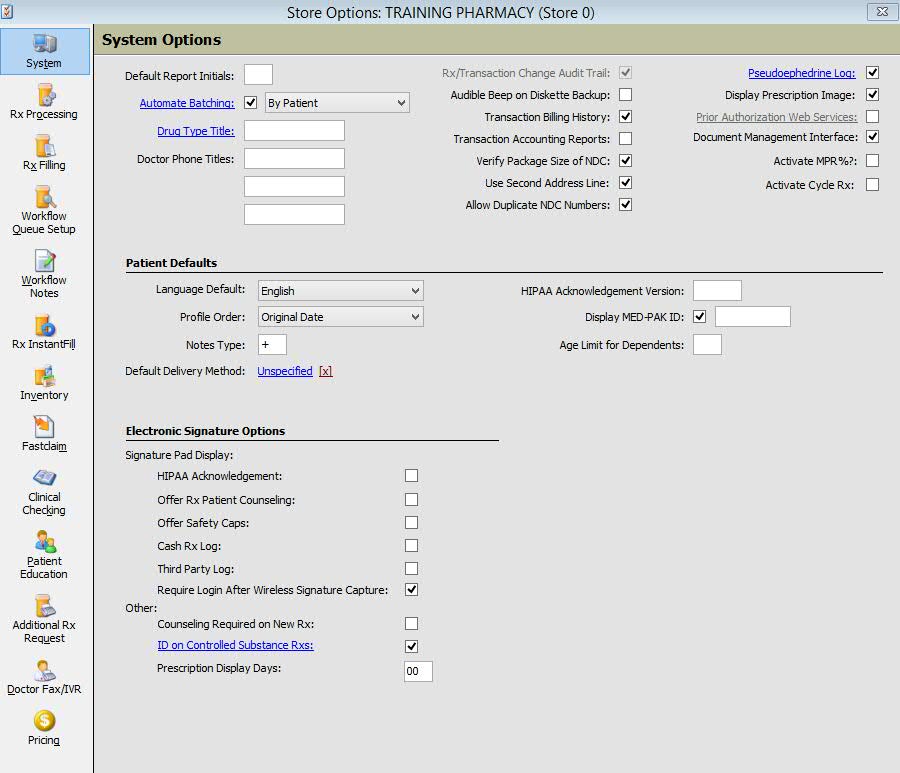Toggle Display MED-PAK ID checkbox
This screenshot has width=900, height=773.
[700, 317]
